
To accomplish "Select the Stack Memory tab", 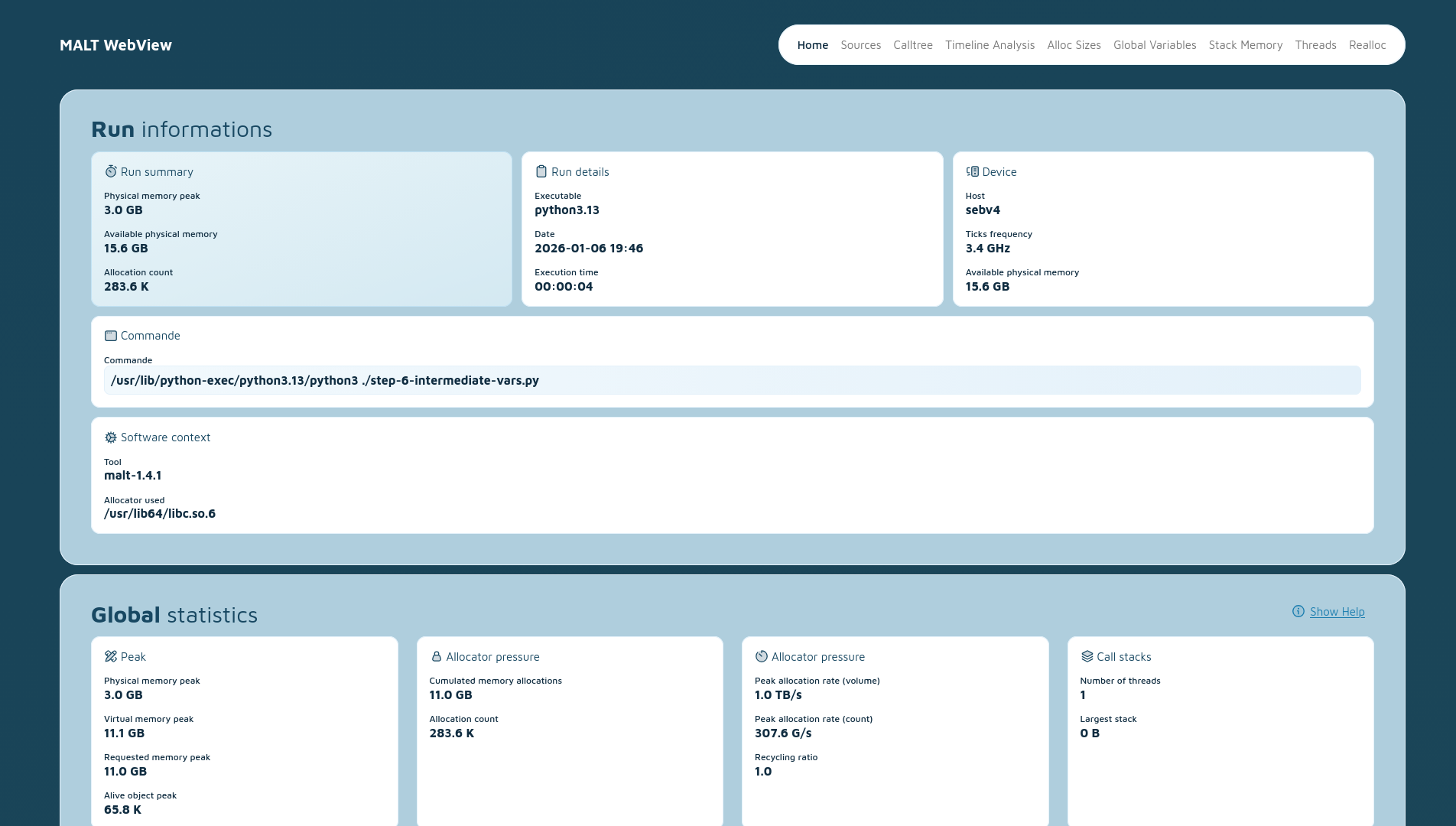I will click(1245, 45).
